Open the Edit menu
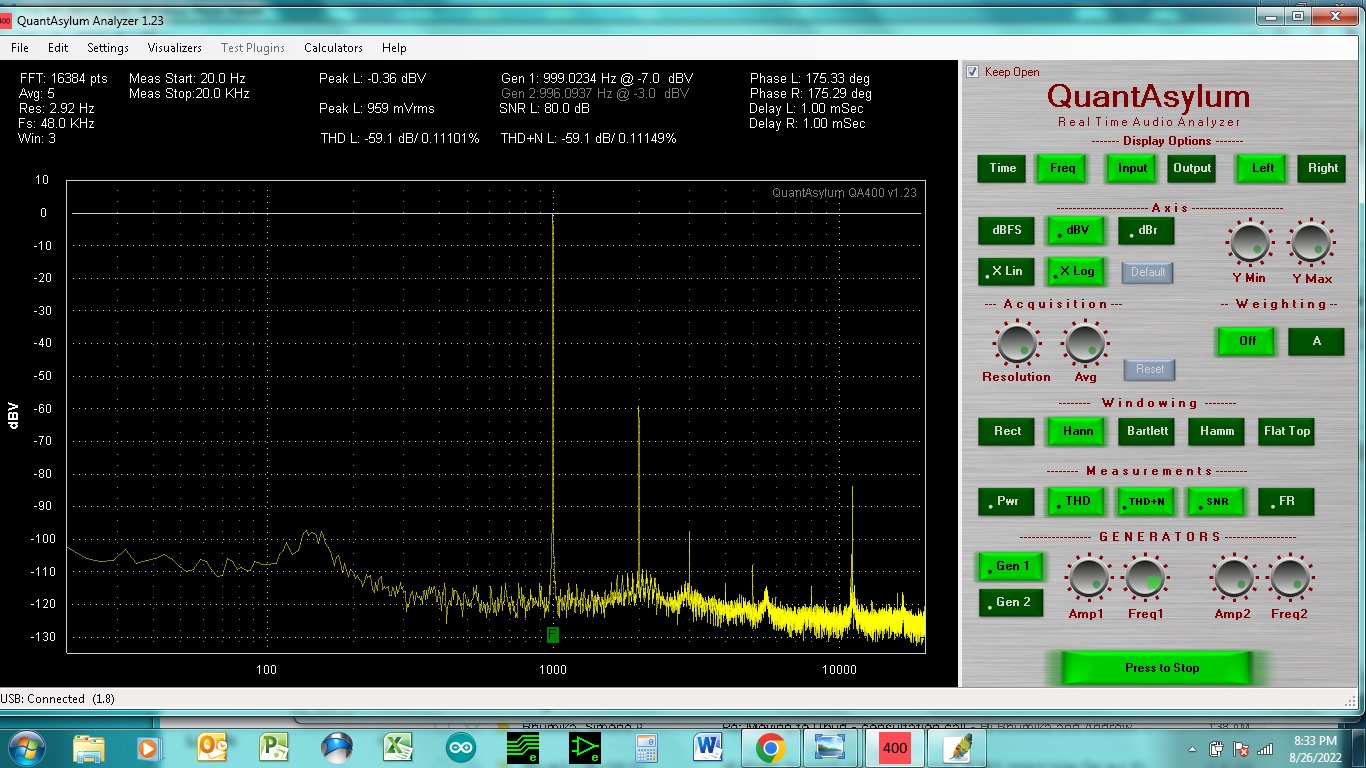Viewport: 1366px width, 768px height. (58, 47)
